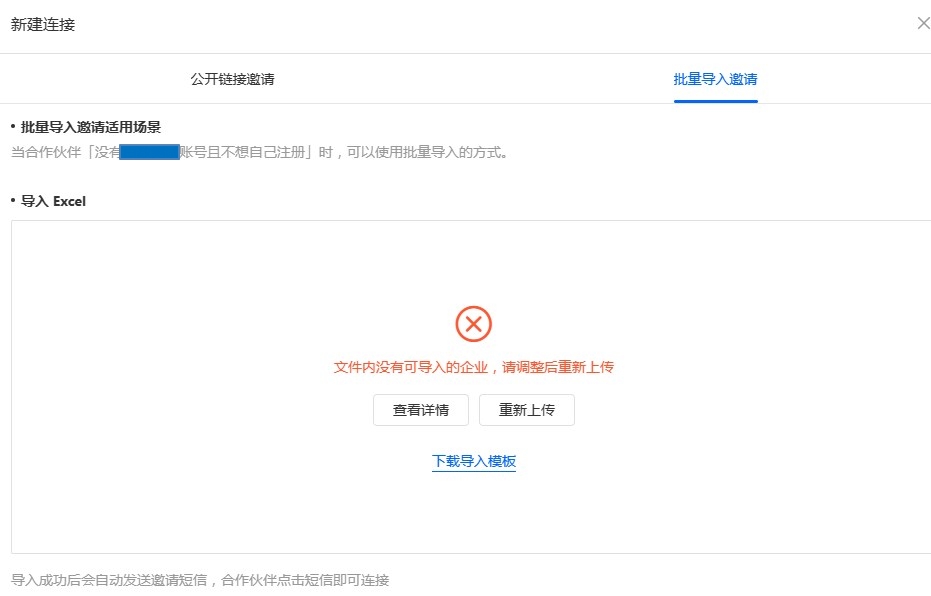This screenshot has width=931, height=596.
Task: Click the bullet before 导入 Excel
Action: click(13, 201)
